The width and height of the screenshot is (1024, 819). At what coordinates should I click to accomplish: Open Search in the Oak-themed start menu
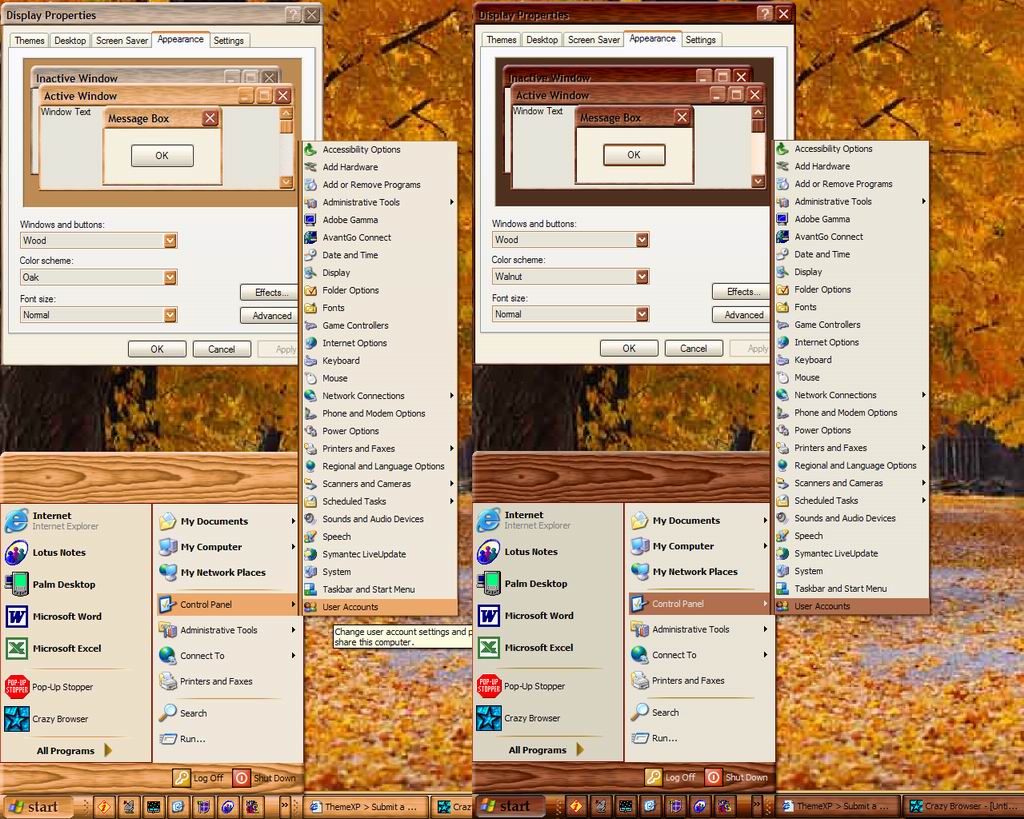pos(192,713)
